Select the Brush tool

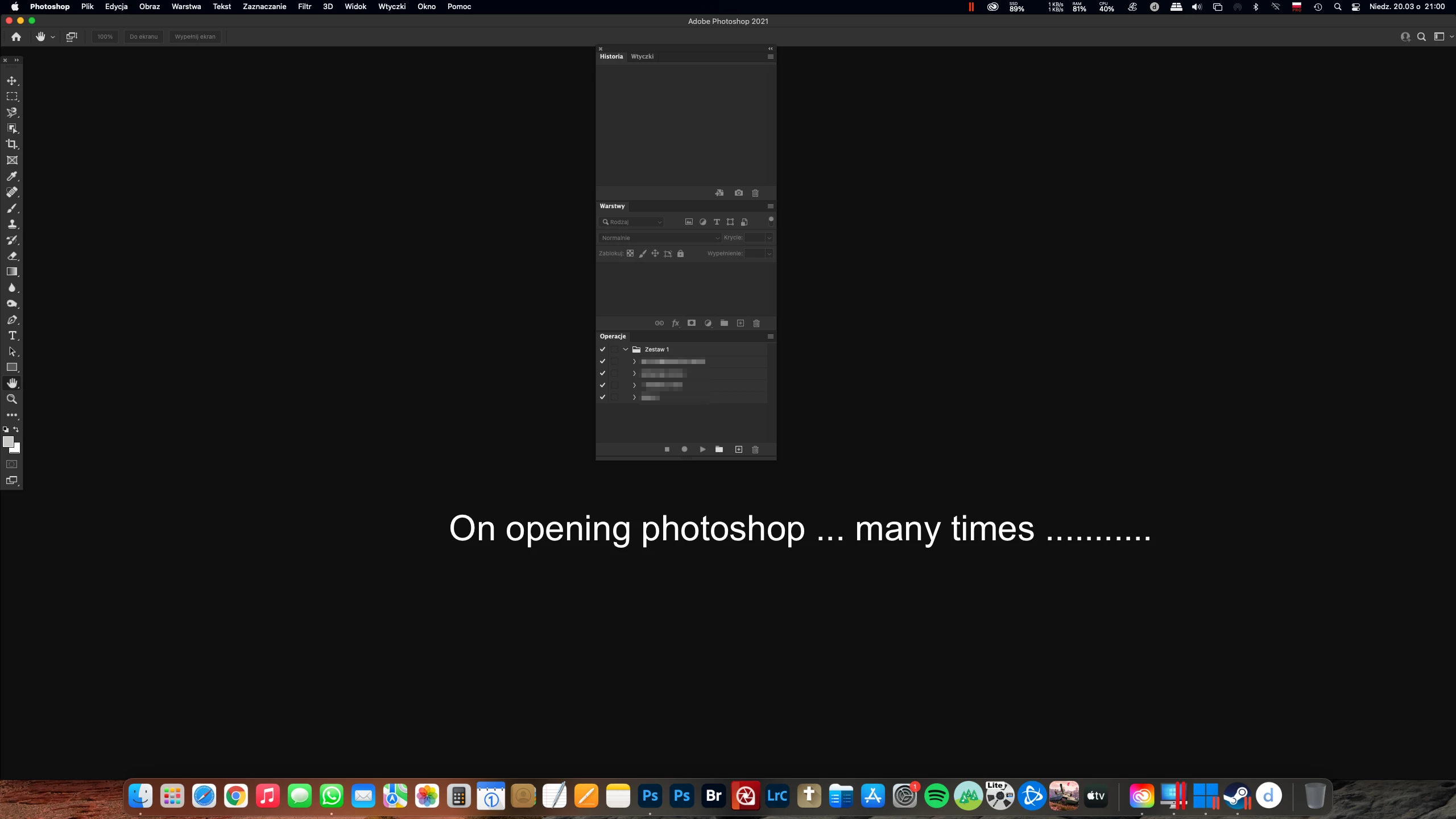click(x=12, y=208)
